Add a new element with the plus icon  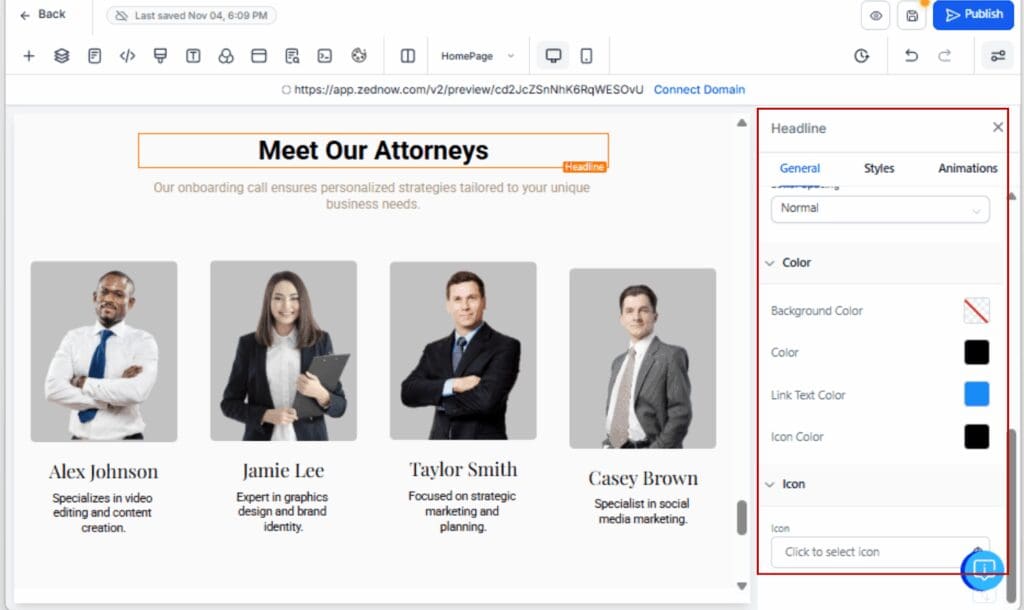click(27, 55)
